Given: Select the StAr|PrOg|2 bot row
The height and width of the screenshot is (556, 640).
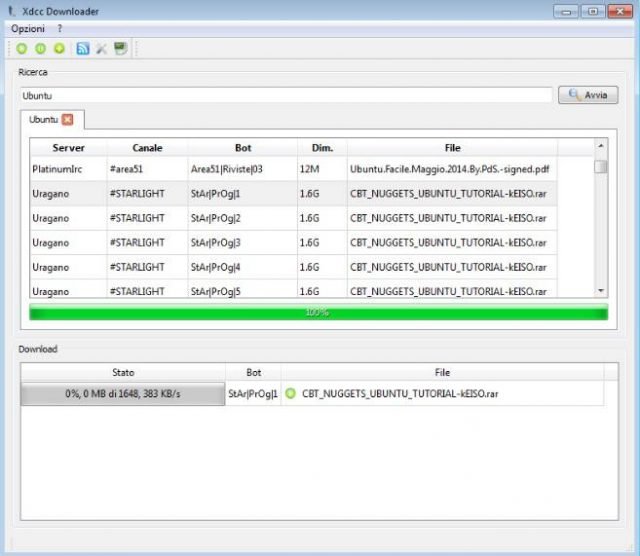Looking at the screenshot, I should tap(243, 218).
